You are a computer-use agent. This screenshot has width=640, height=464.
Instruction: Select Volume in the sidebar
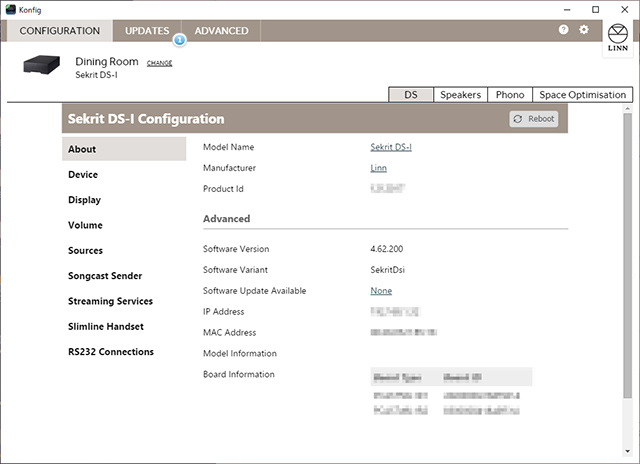85,225
